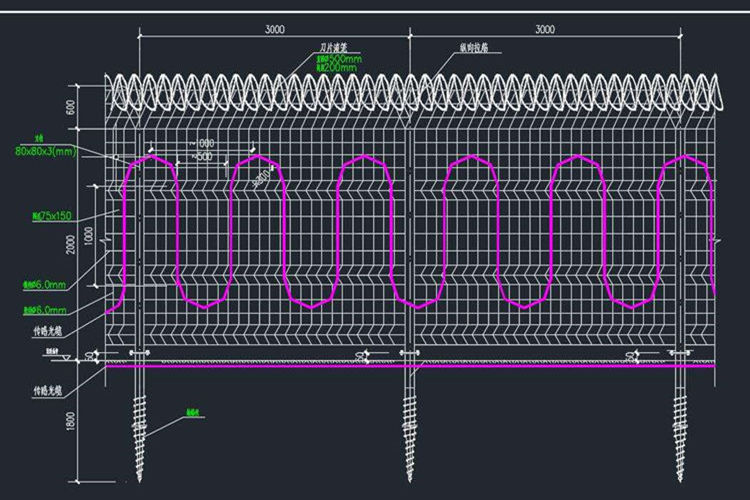Image resolution: width=750 pixels, height=500 pixels.
Task: Select the 600 vertical dimension label
Action: pyautogui.click(x=71, y=107)
